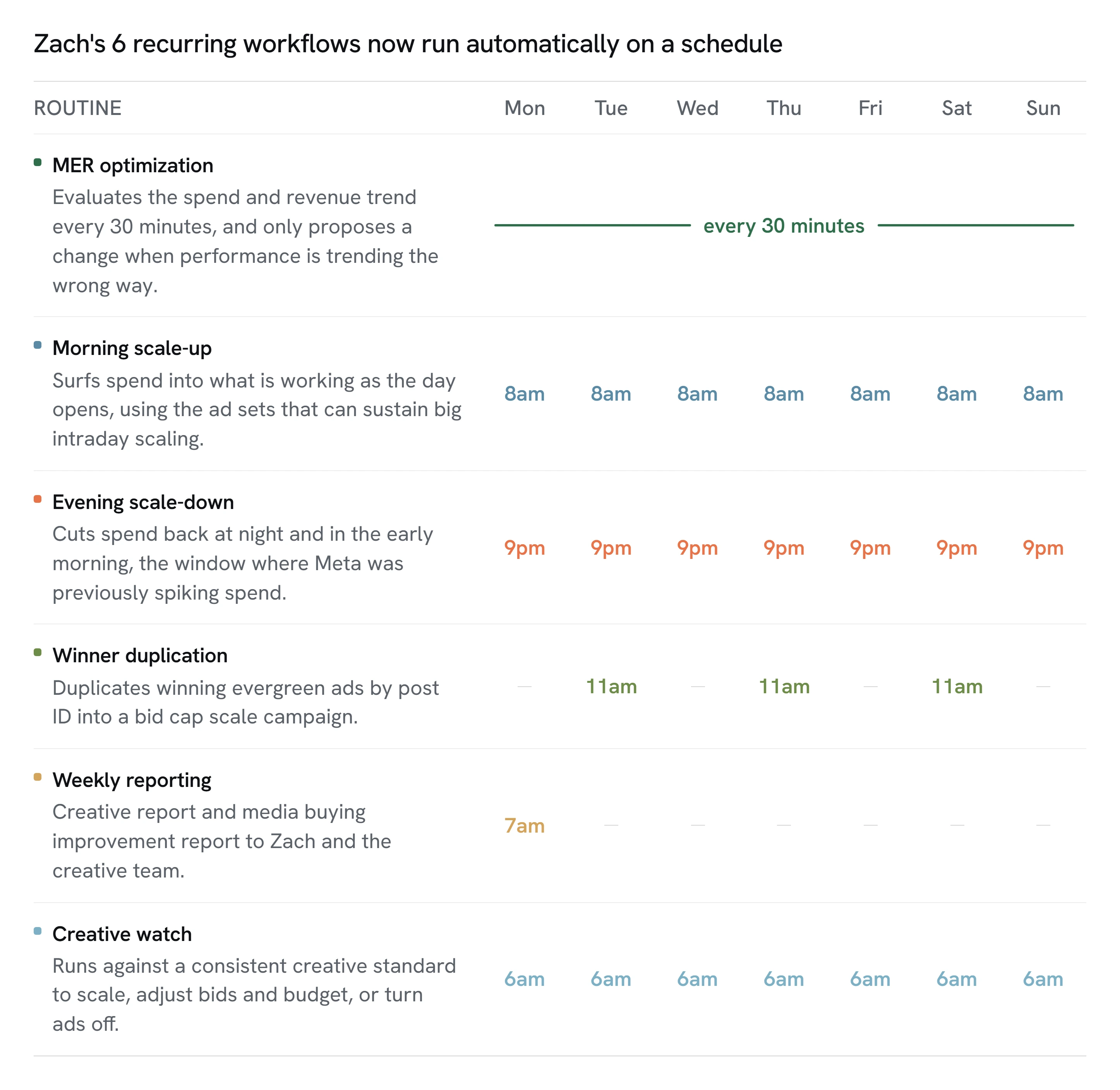Open the Monday 7am Weekly reporting slot
Viewport: 1120px width, 1090px height.
coord(525,826)
